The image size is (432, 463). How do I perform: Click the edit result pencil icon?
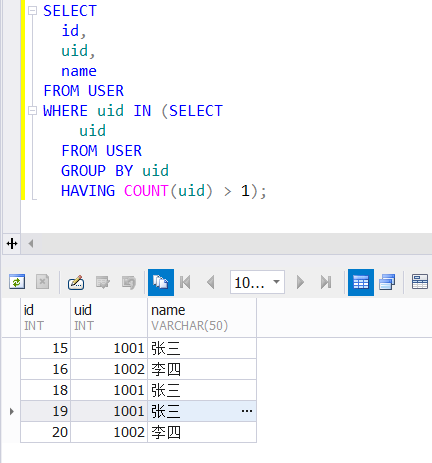[76, 282]
